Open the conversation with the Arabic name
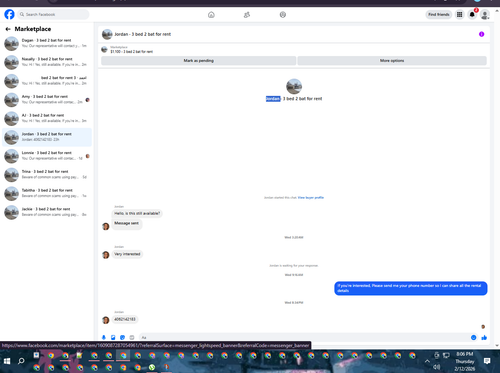The image size is (500, 373). click(47, 81)
